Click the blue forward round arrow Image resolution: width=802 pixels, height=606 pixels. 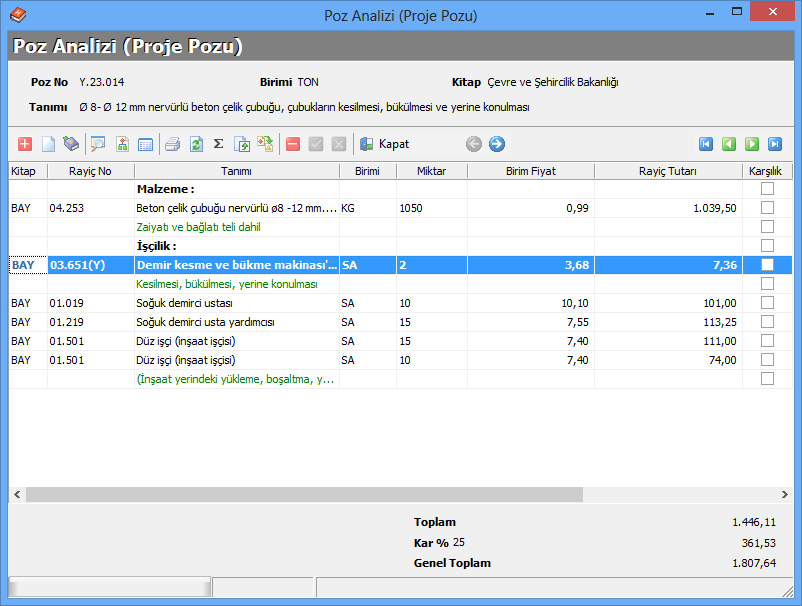(497, 144)
